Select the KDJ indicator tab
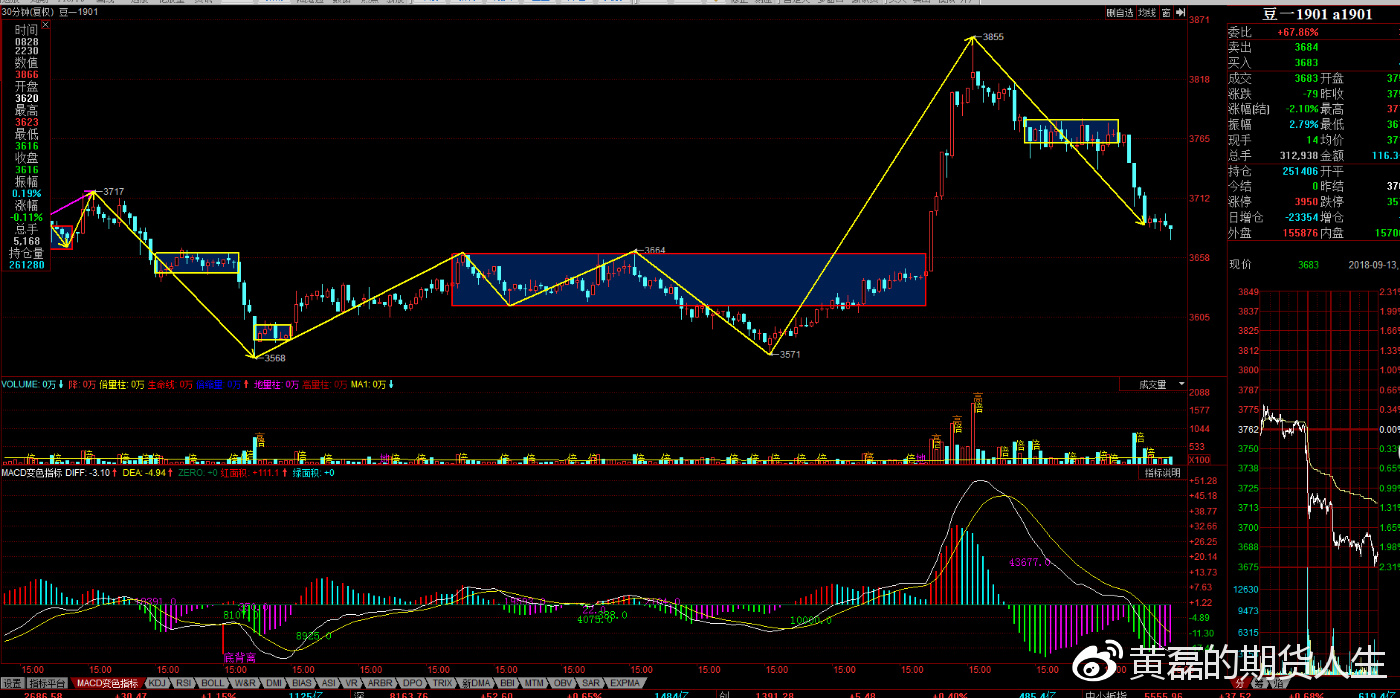The image size is (1400, 698). tap(157, 683)
